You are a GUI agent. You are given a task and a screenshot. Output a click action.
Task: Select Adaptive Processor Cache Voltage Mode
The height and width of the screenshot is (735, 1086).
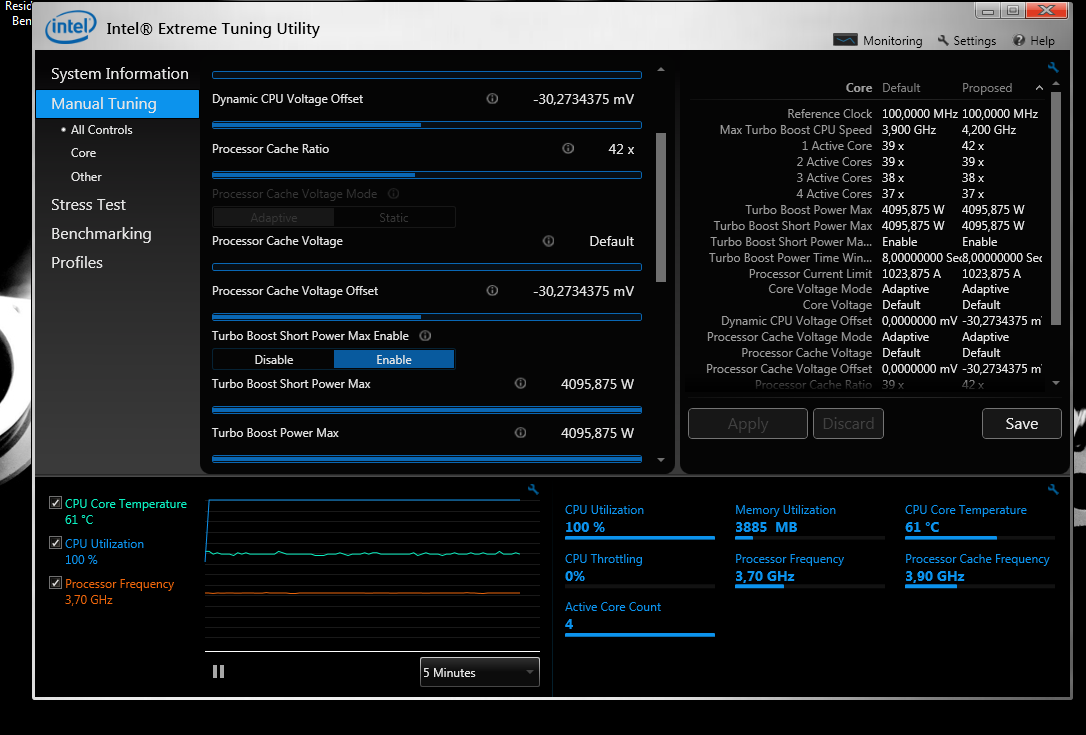[274, 218]
